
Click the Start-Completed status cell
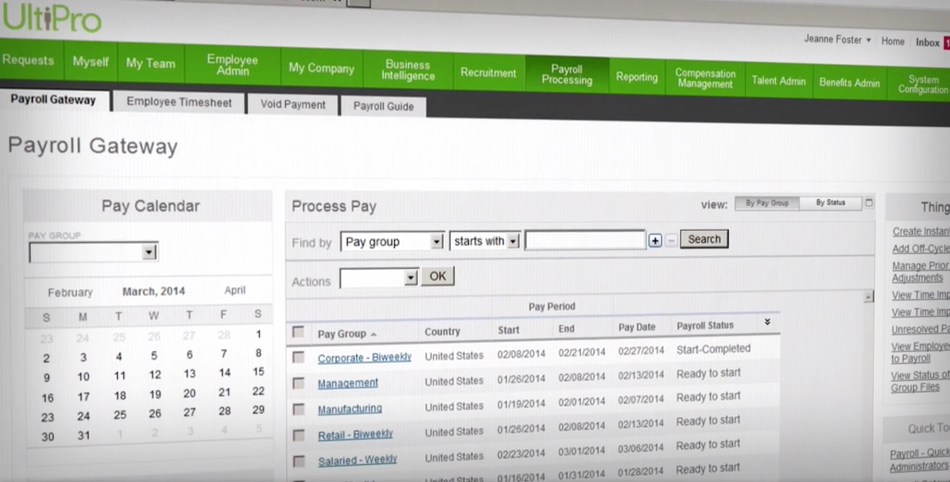(714, 349)
